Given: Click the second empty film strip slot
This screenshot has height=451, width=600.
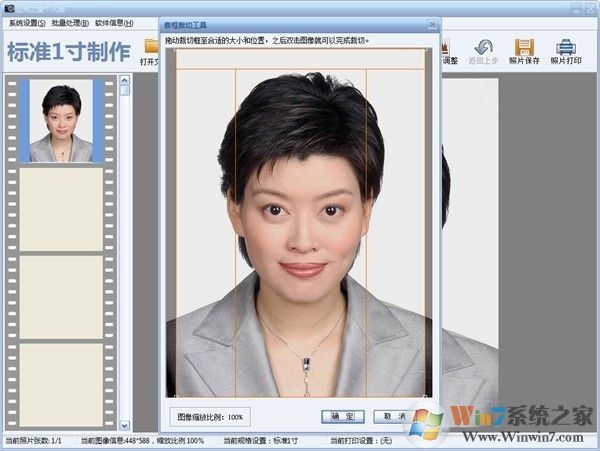Looking at the screenshot, I should coord(61,297).
